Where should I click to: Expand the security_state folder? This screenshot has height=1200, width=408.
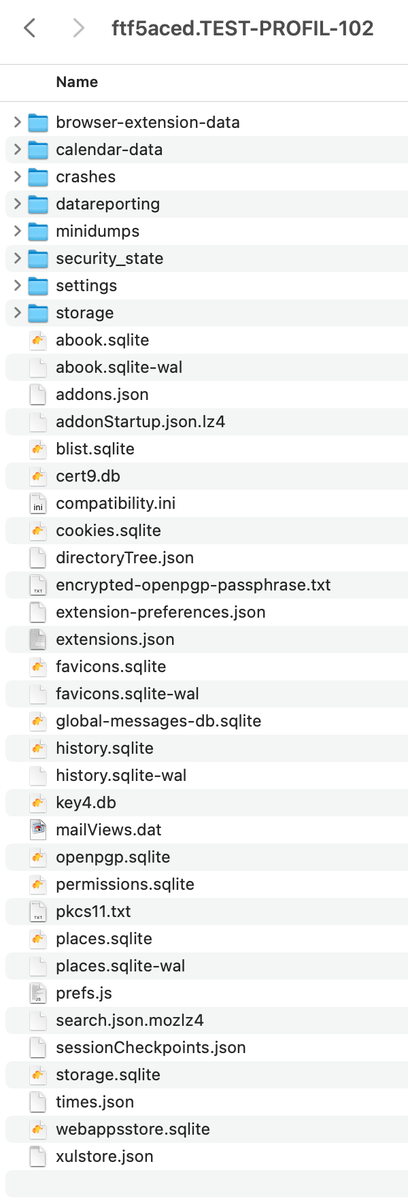coord(17,258)
